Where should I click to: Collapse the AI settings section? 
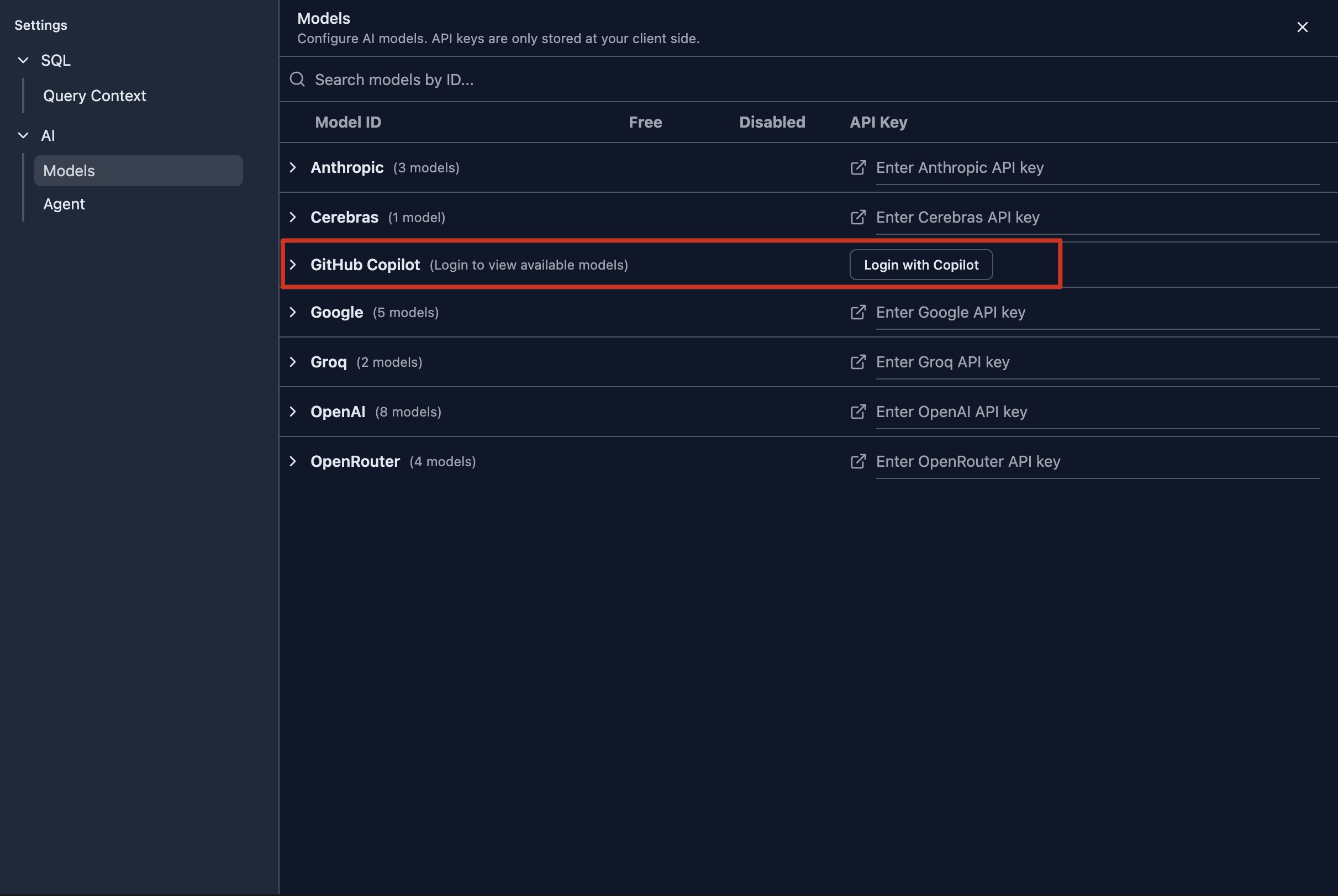pos(23,135)
